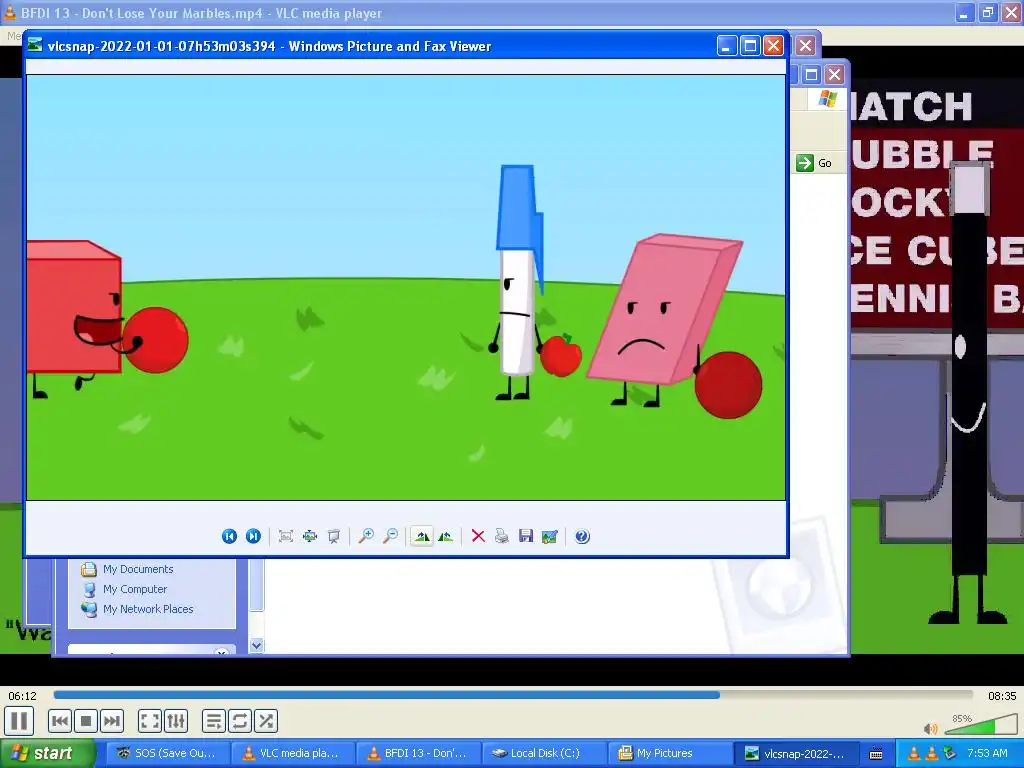Viewport: 1024px width, 768px height.
Task: Open Windows Start menu
Action: (47, 753)
